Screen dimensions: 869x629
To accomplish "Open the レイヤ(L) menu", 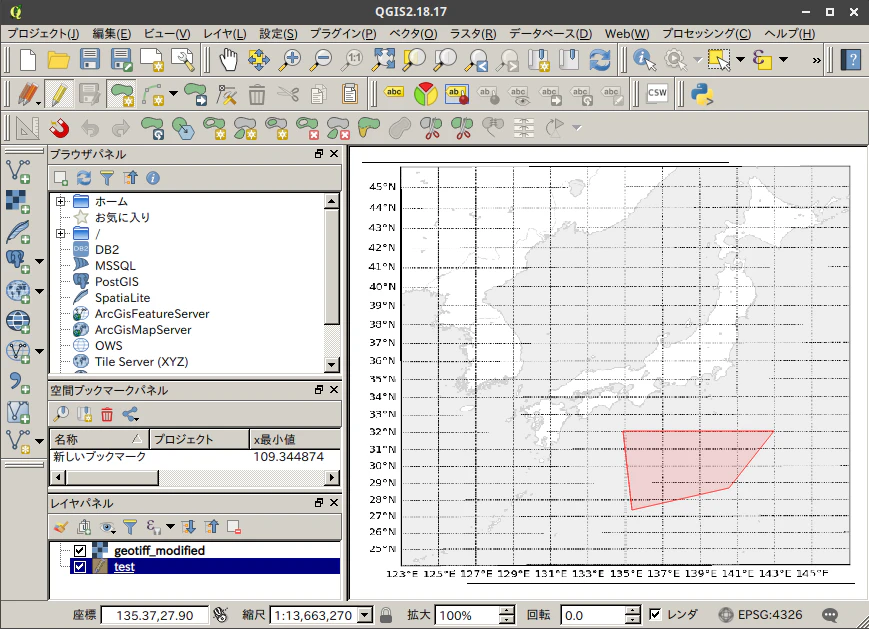I will tap(224, 33).
